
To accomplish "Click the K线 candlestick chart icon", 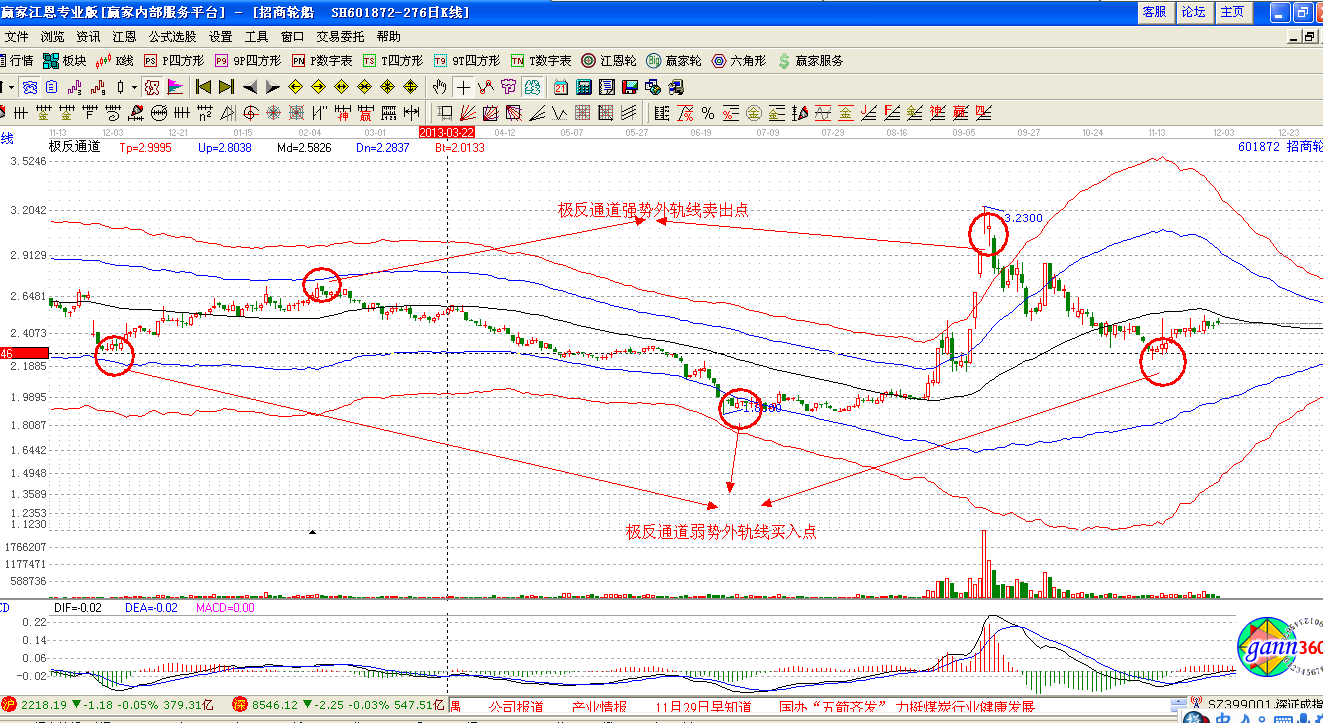I will coord(115,61).
